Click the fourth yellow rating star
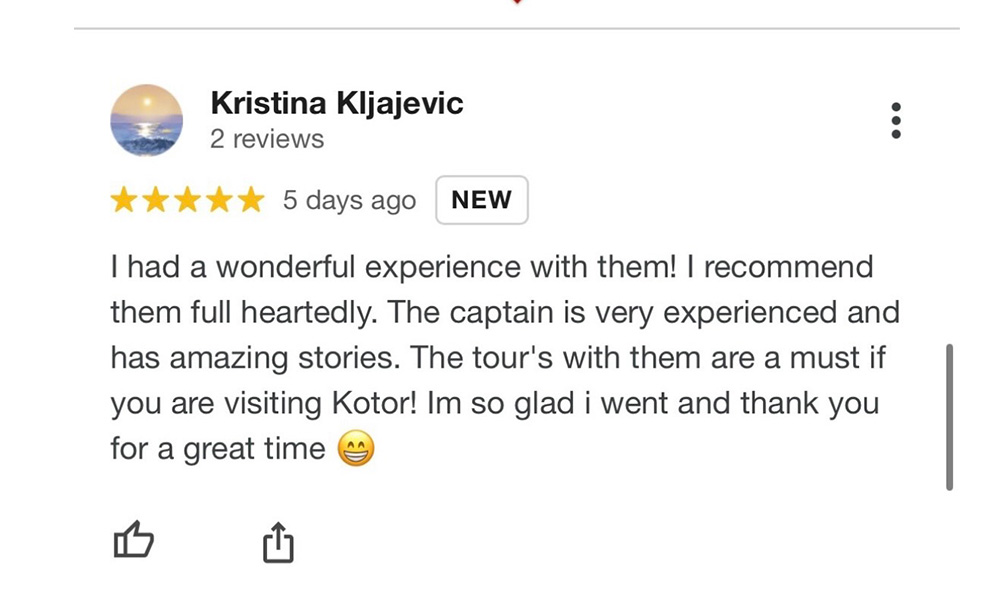The image size is (1000, 600). [x=219, y=201]
